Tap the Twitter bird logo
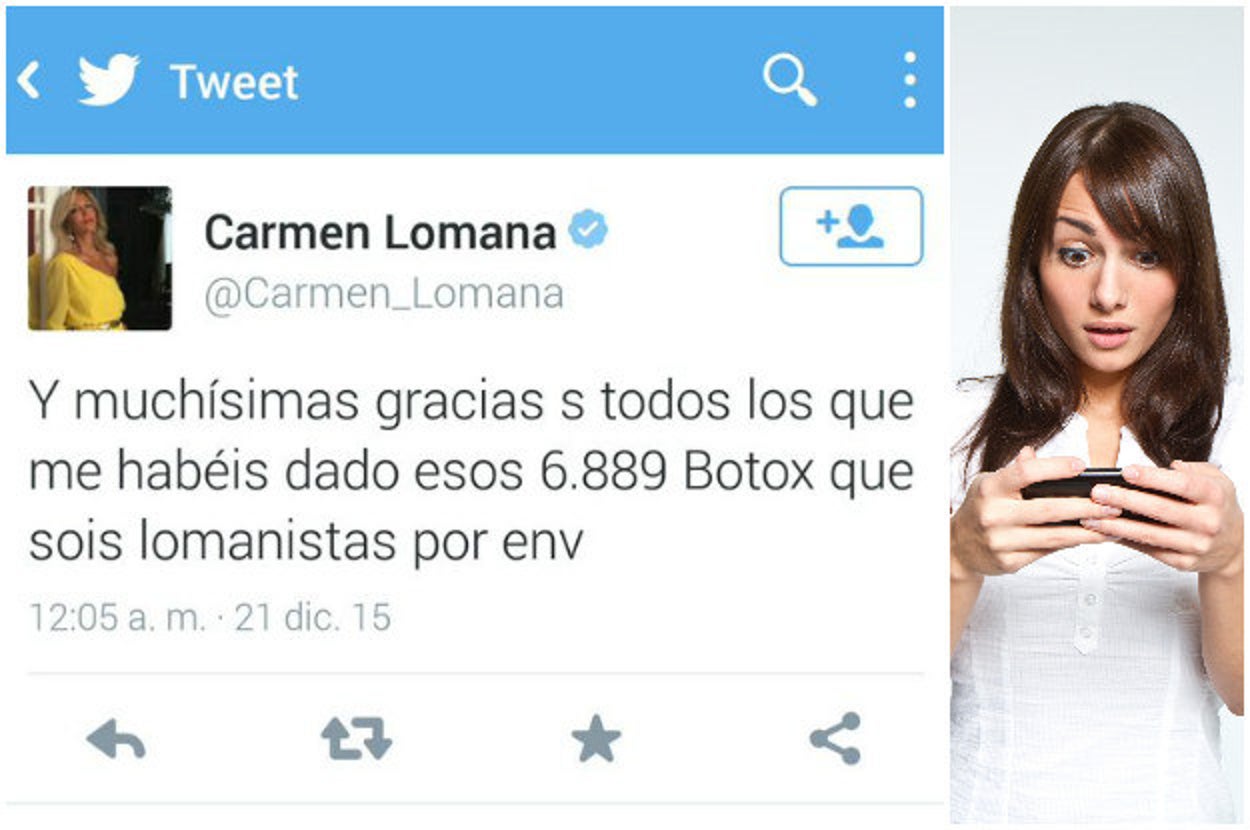Image resolution: width=1250 pixels, height=830 pixels. tap(108, 80)
